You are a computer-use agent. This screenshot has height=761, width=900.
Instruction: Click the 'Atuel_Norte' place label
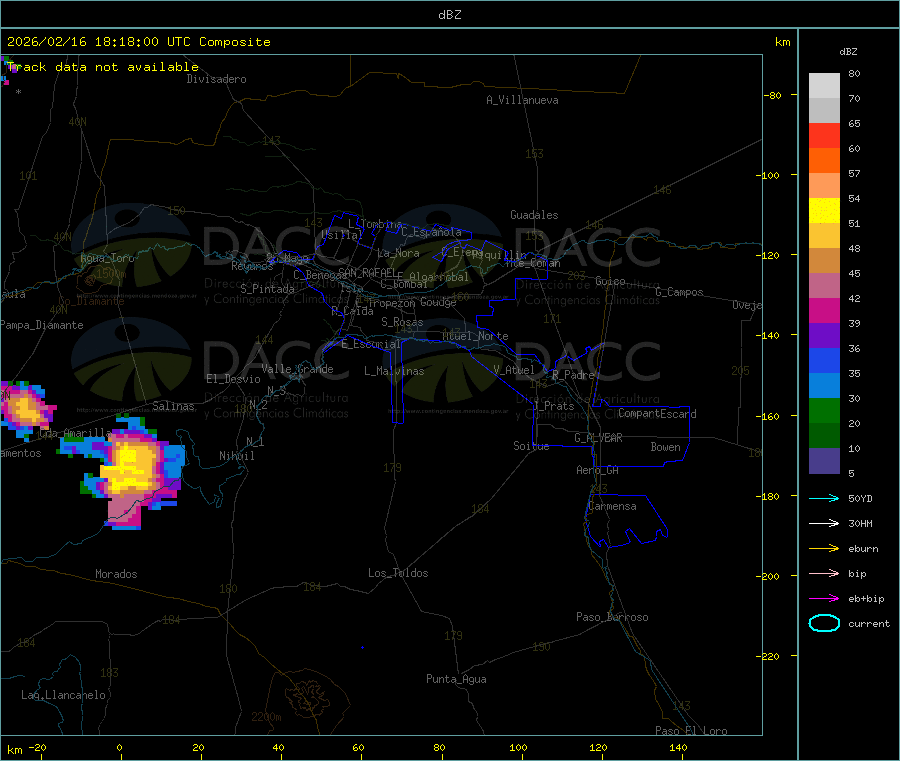[475, 336]
